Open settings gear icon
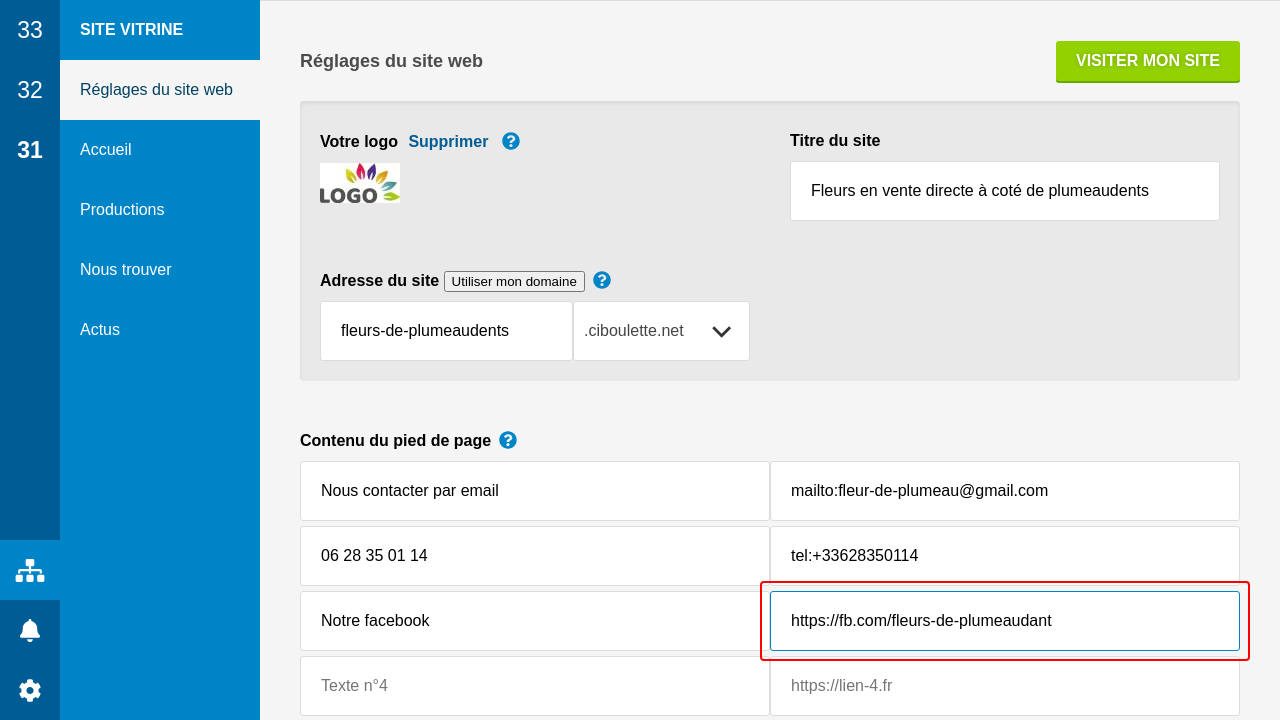Screen dimensions: 1280x720 tap(30, 690)
